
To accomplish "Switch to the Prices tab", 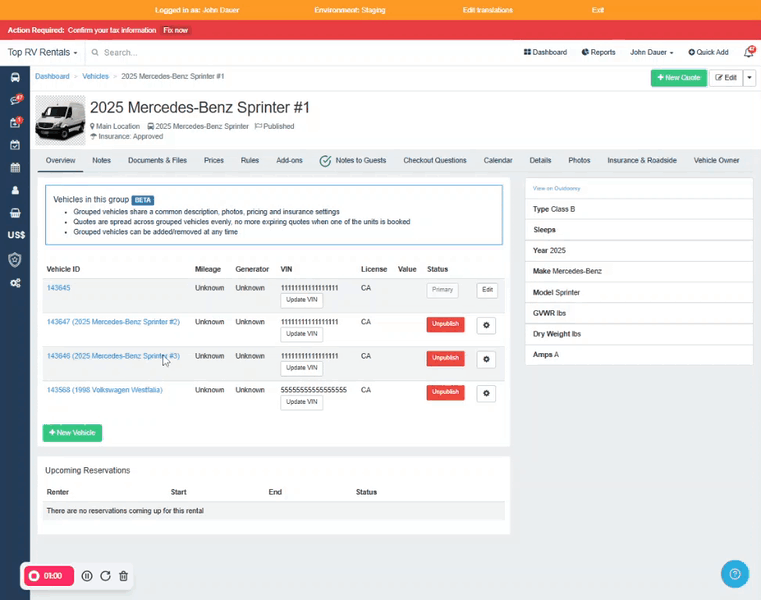I will click(x=214, y=160).
